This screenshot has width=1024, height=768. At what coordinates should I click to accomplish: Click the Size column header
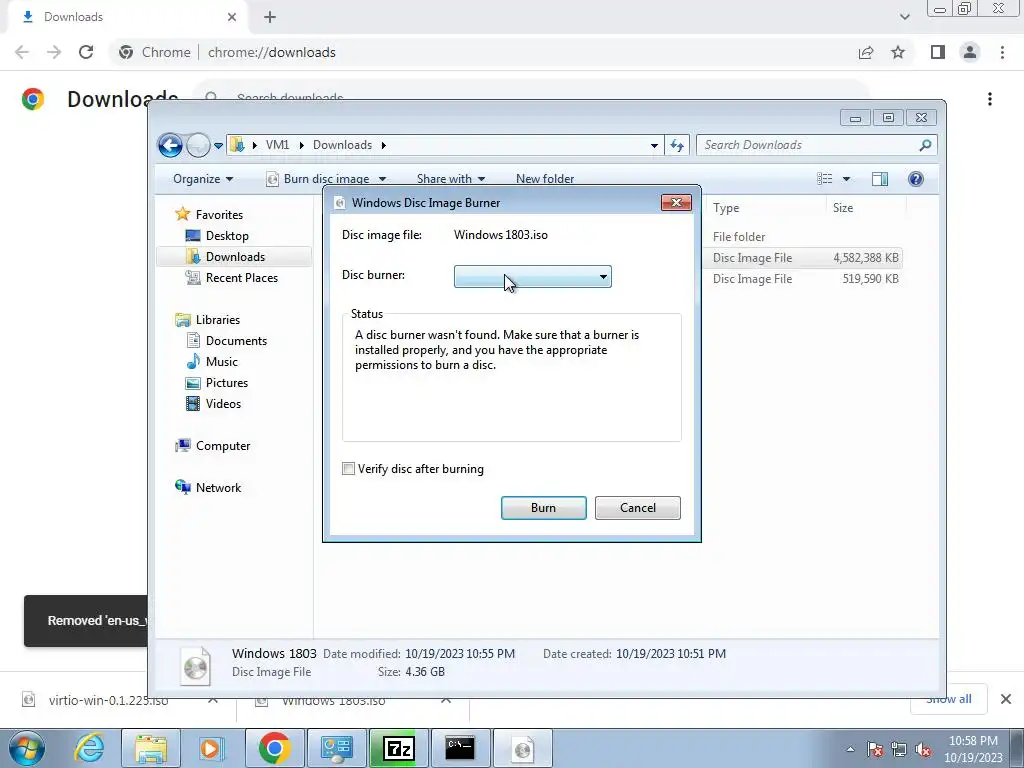pyautogui.click(x=866, y=208)
